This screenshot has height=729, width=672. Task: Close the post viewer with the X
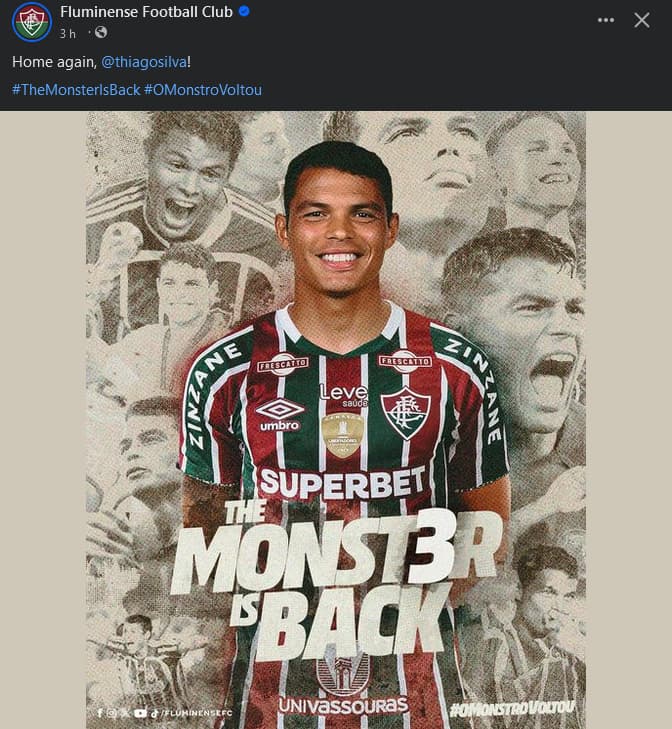(x=642, y=20)
